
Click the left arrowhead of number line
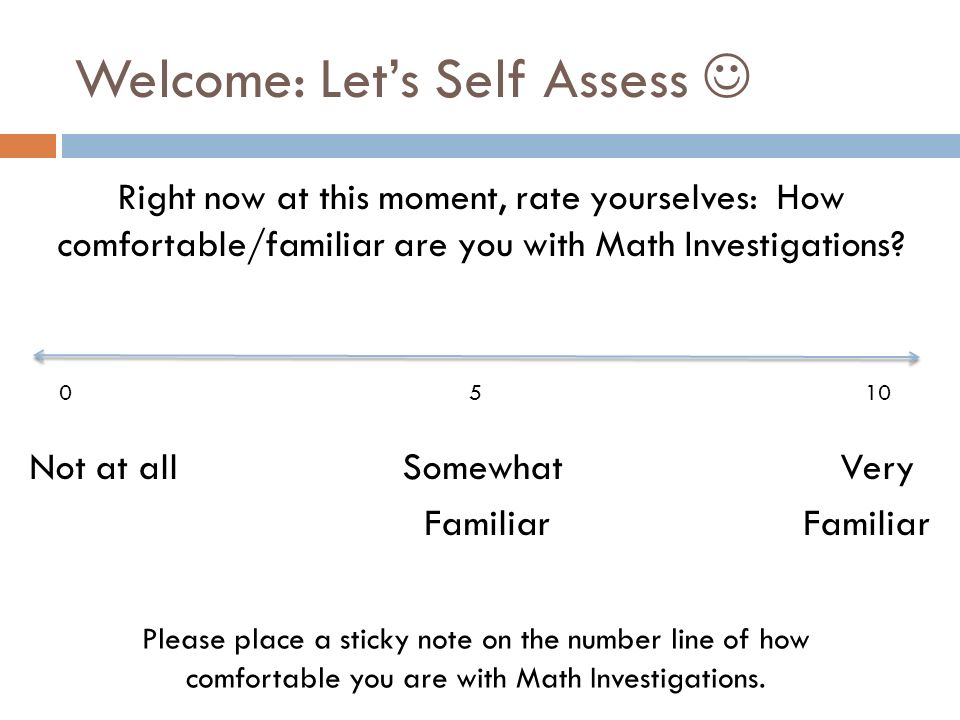coord(39,356)
